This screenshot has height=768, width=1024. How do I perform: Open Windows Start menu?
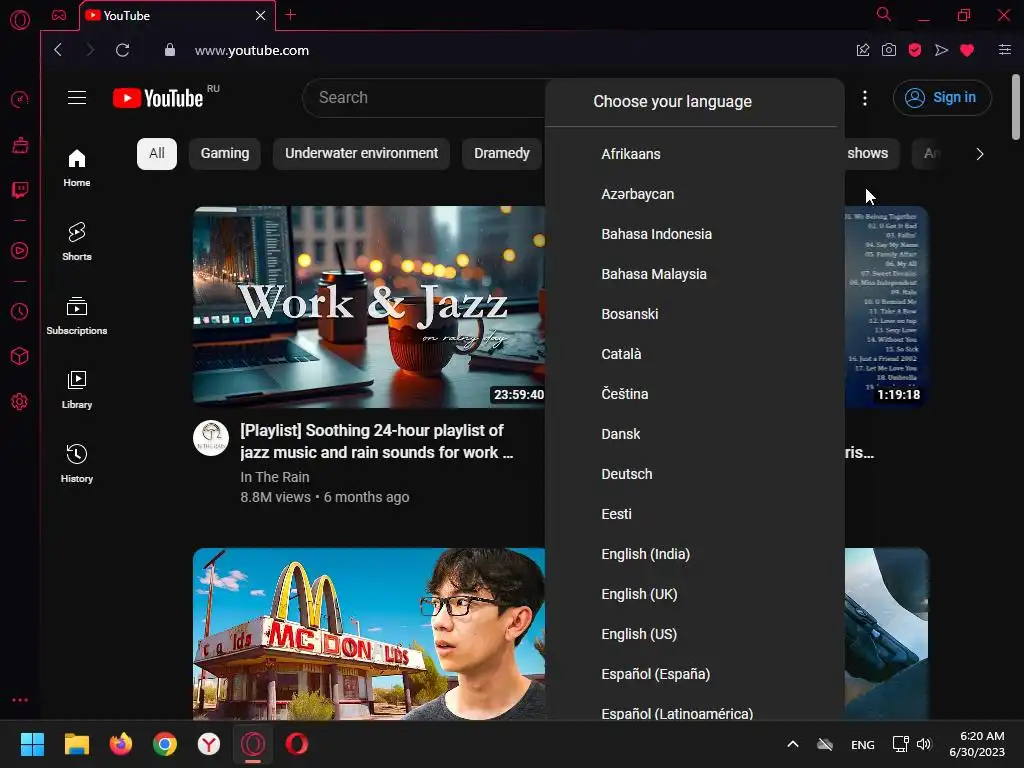32,744
